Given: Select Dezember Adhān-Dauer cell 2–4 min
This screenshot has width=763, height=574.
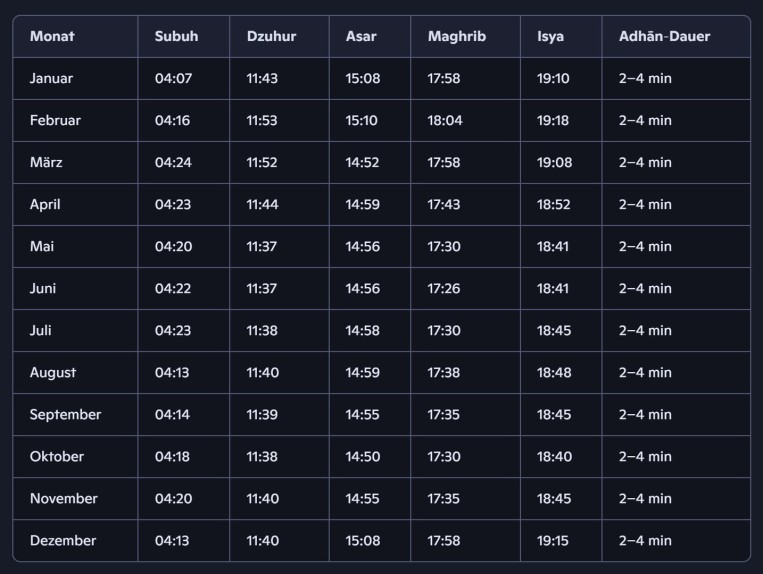Looking at the screenshot, I should click(x=645, y=540).
